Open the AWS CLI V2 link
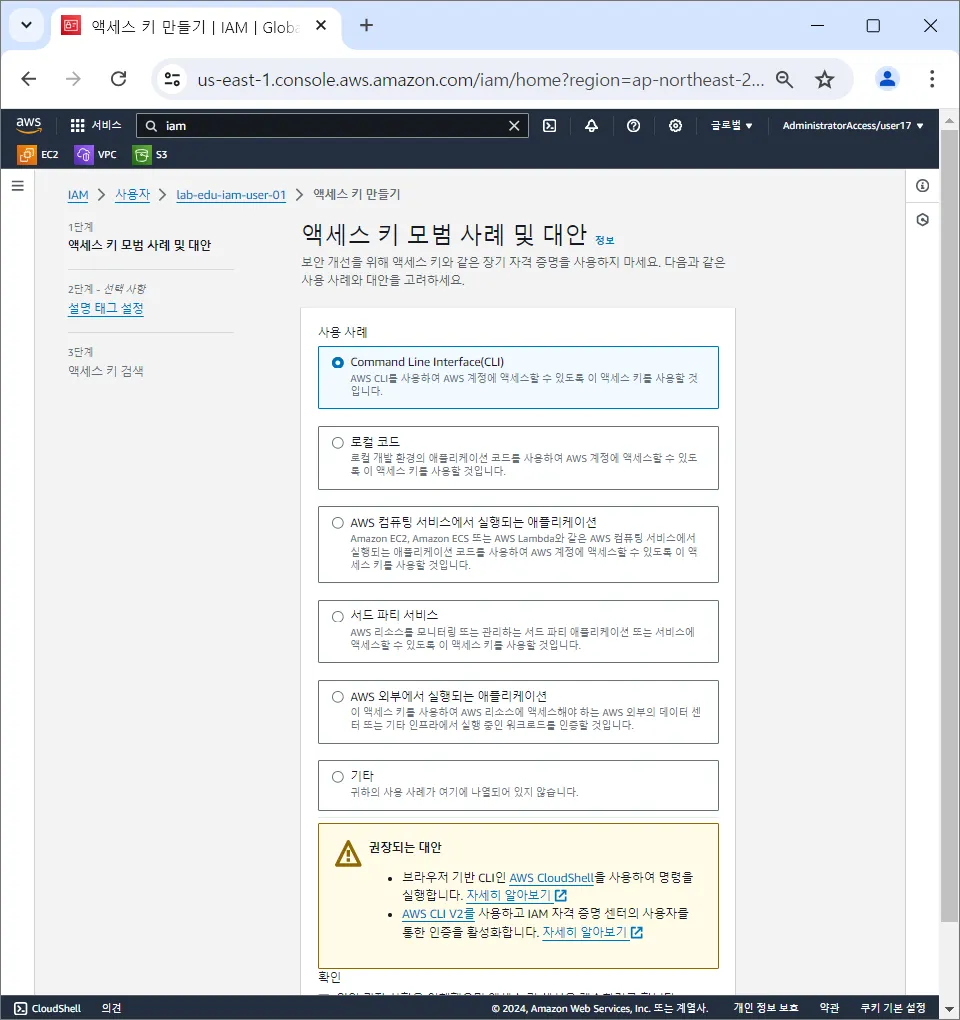The image size is (960, 1020). [438, 914]
